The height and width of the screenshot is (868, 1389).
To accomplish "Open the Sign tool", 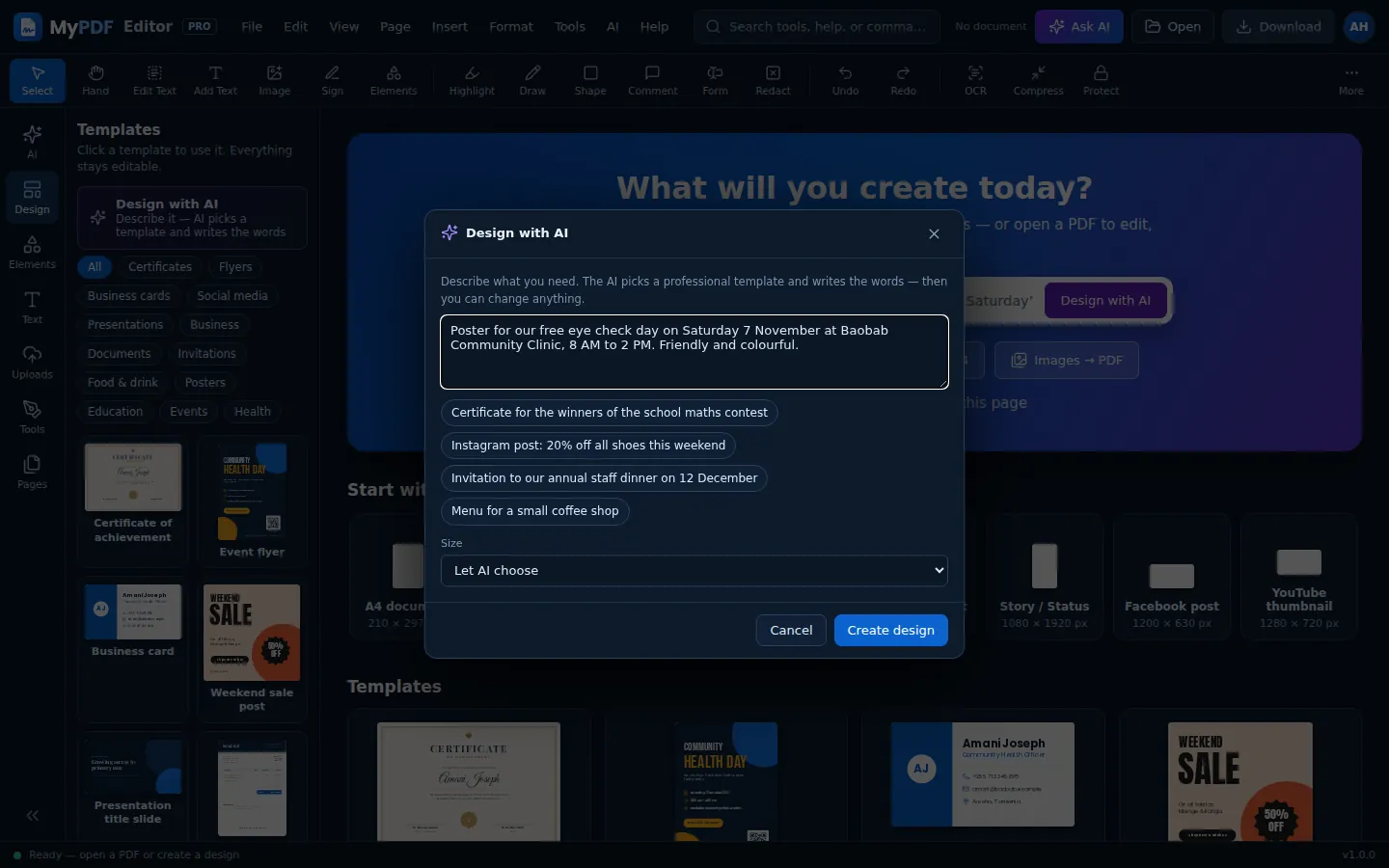I will pyautogui.click(x=332, y=80).
